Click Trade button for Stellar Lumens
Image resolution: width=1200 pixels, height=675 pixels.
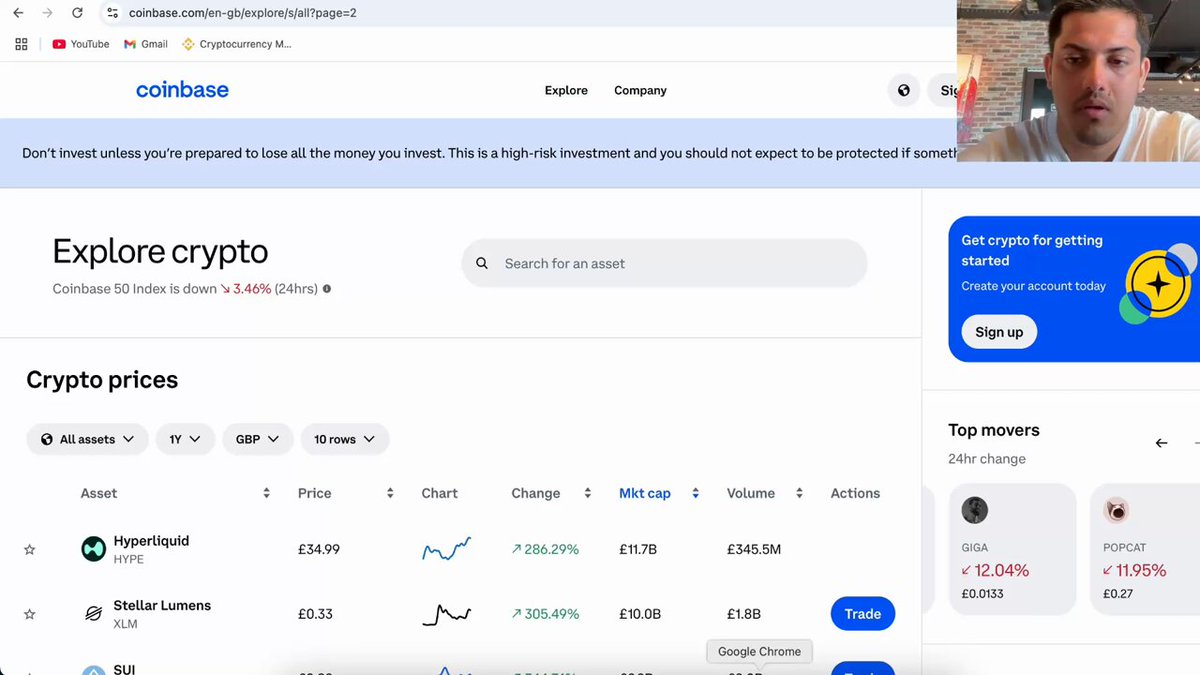pos(863,614)
